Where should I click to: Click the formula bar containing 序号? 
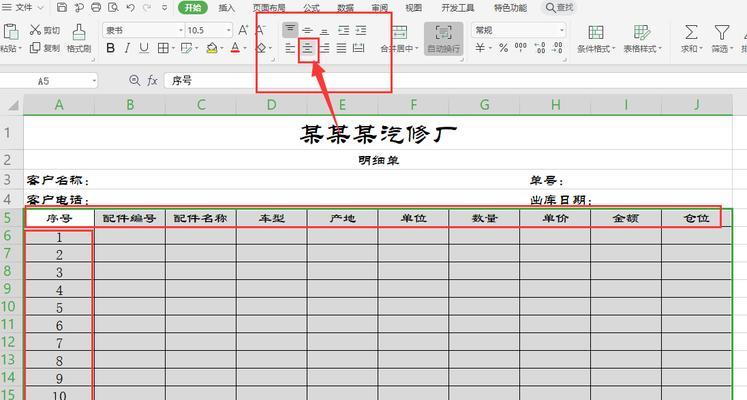pyautogui.click(x=455, y=80)
